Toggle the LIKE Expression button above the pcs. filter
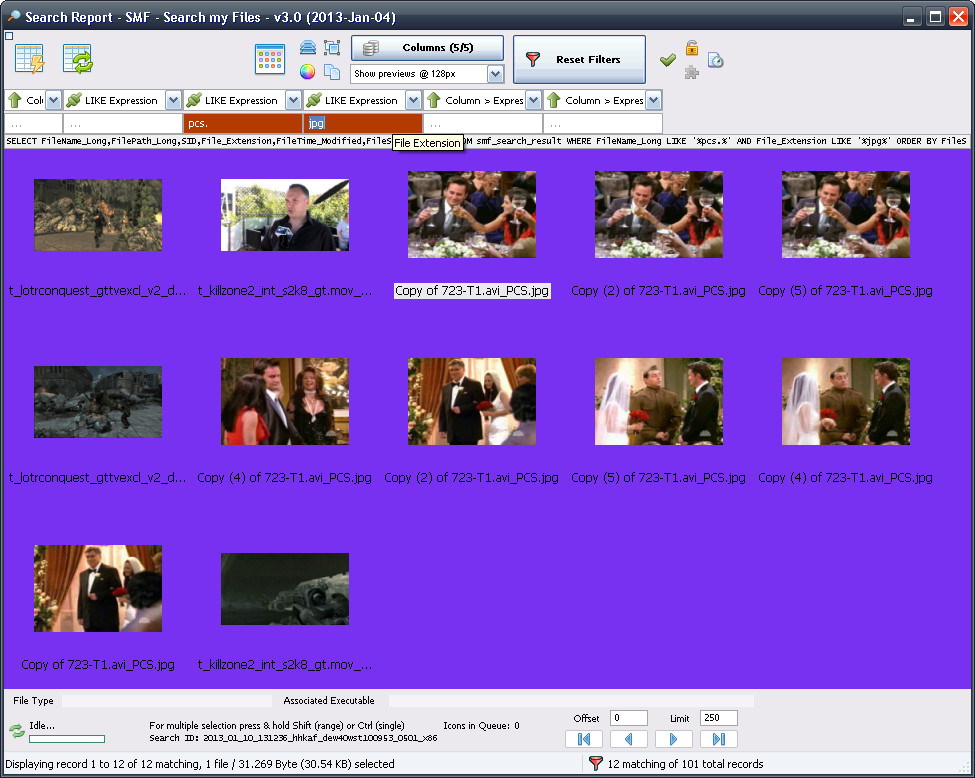The width and height of the screenshot is (975, 778). [235, 100]
